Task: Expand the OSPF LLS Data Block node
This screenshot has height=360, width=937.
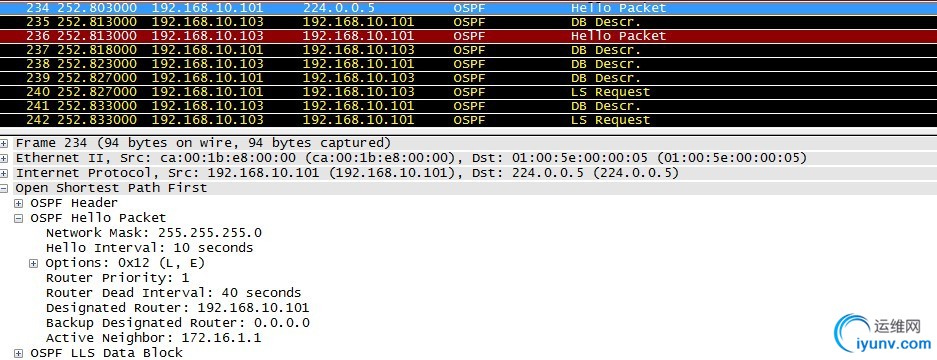Action: tap(19, 353)
